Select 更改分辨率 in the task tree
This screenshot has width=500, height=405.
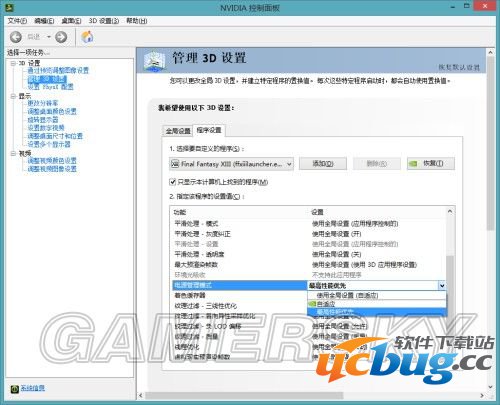click(43, 103)
